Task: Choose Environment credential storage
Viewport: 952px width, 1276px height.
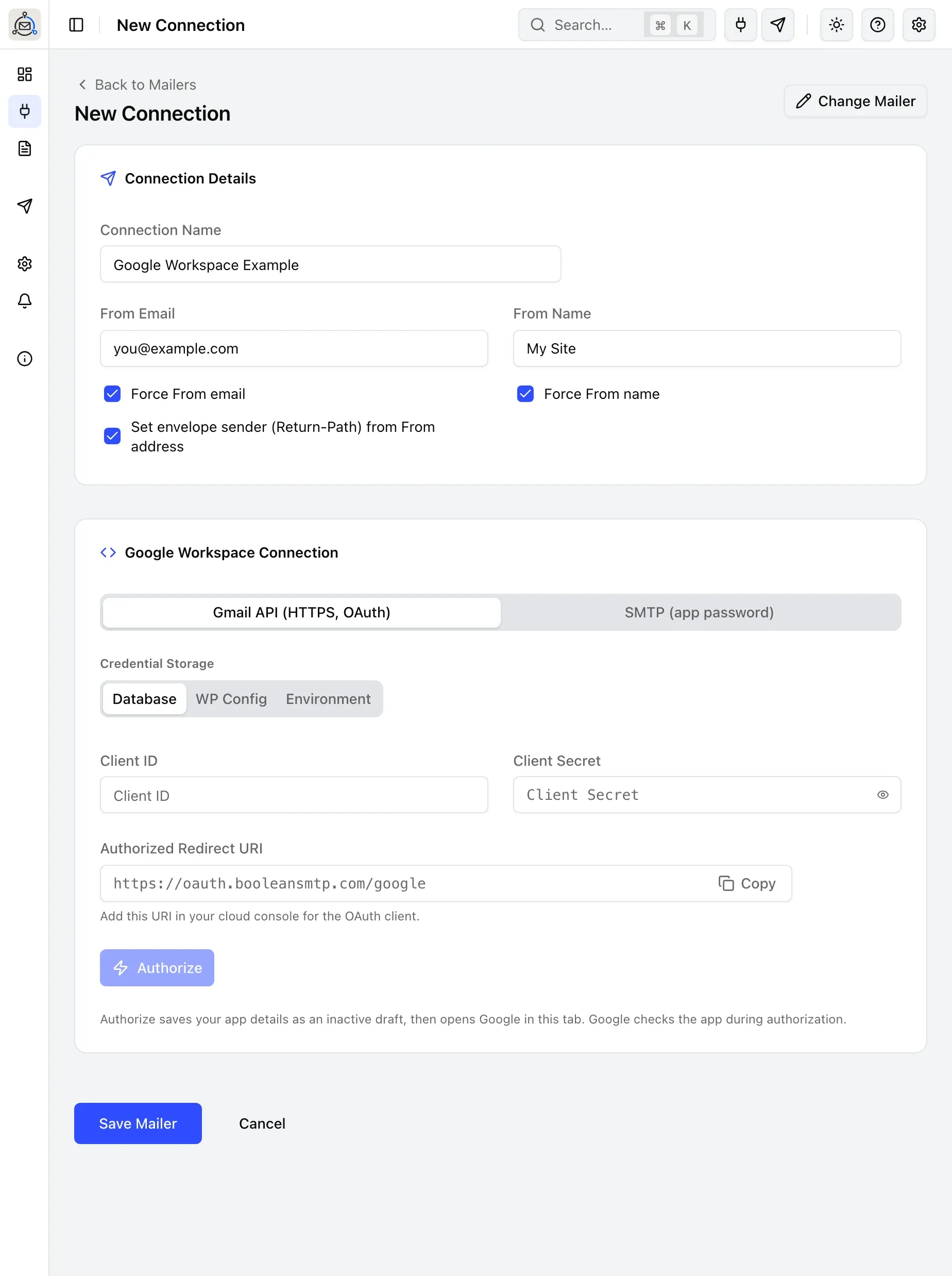Action: 328,699
